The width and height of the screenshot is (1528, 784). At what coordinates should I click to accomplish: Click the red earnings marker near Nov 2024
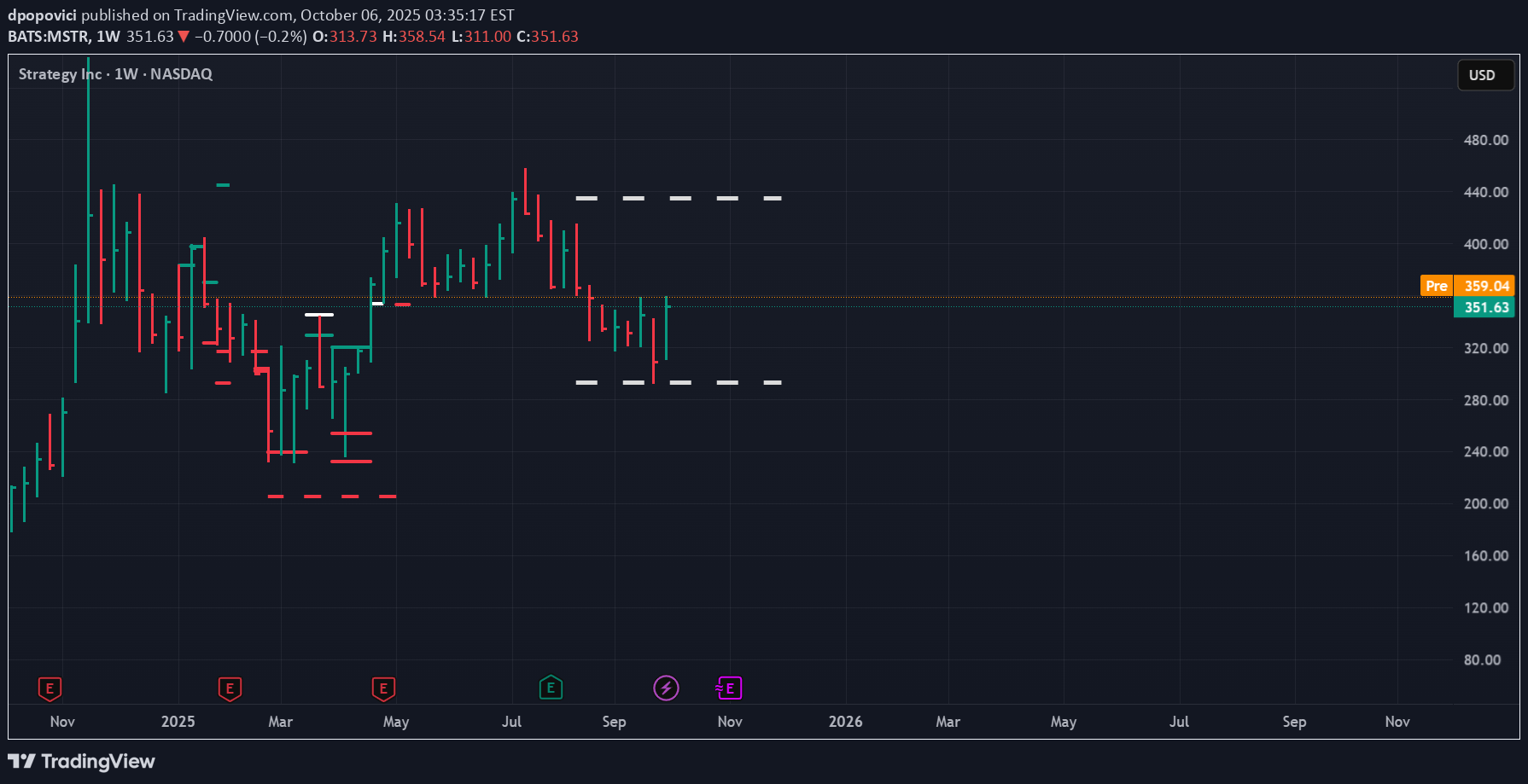tap(50, 688)
